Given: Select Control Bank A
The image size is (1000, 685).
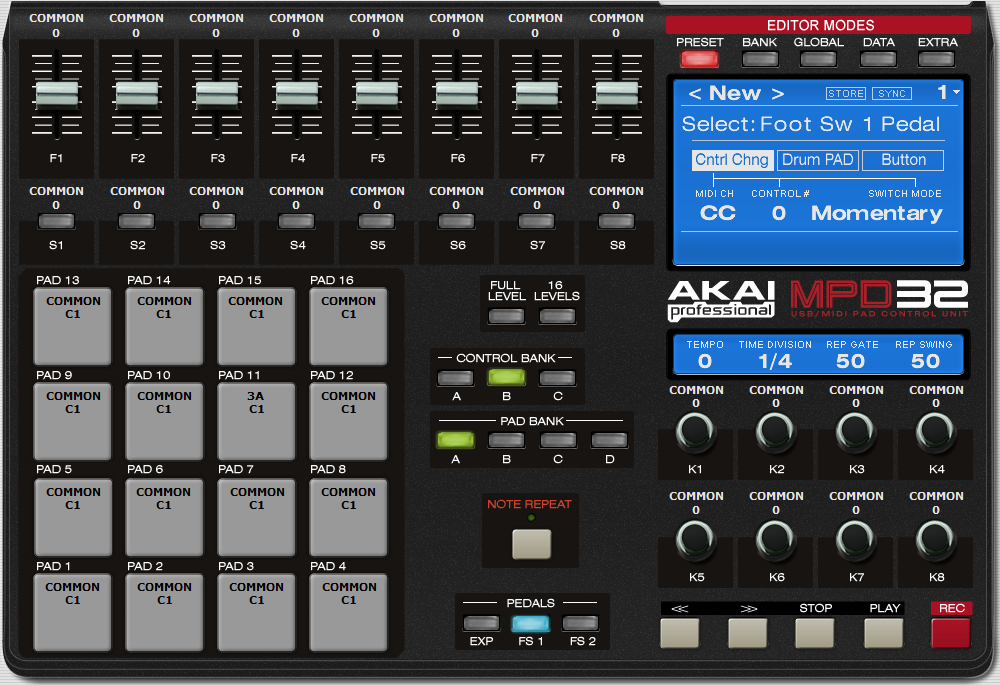Looking at the screenshot, I should 455,378.
